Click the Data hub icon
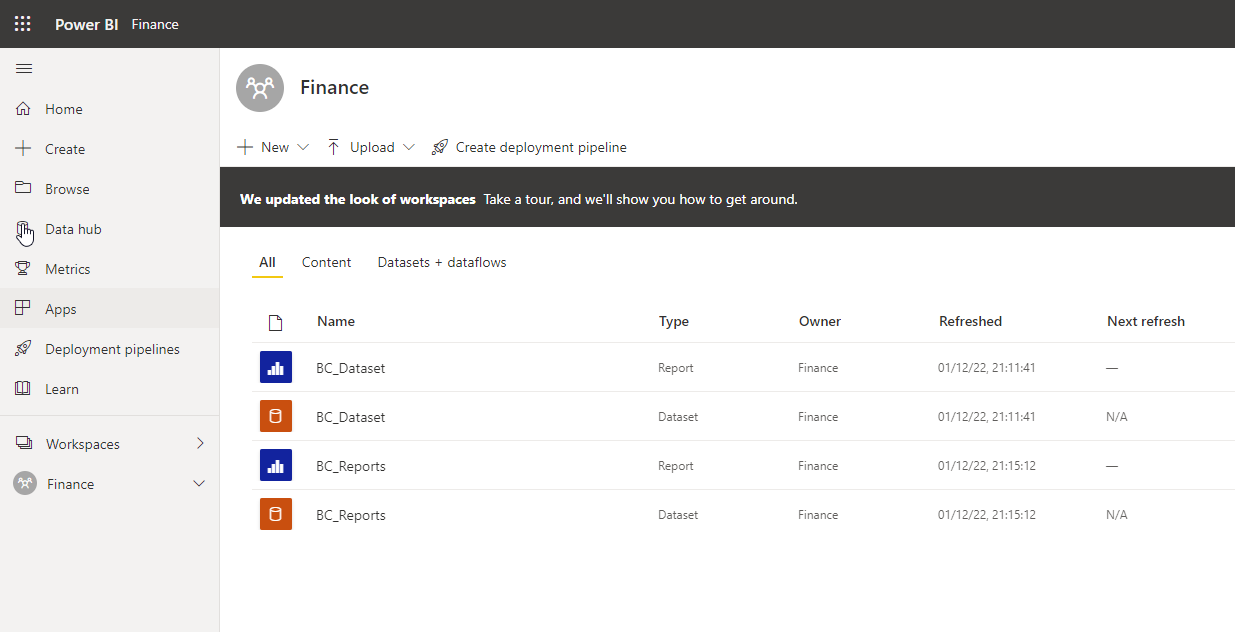Viewport: 1235px width, 632px height. coord(24,229)
